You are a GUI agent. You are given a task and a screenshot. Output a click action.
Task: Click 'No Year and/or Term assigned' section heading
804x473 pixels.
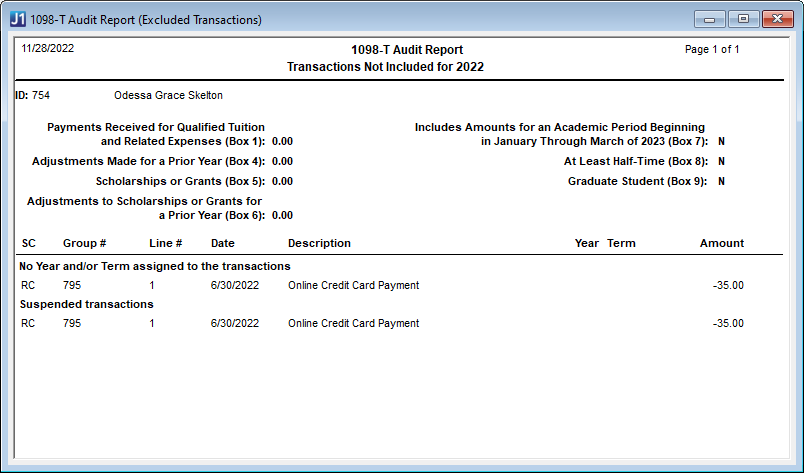point(155,266)
